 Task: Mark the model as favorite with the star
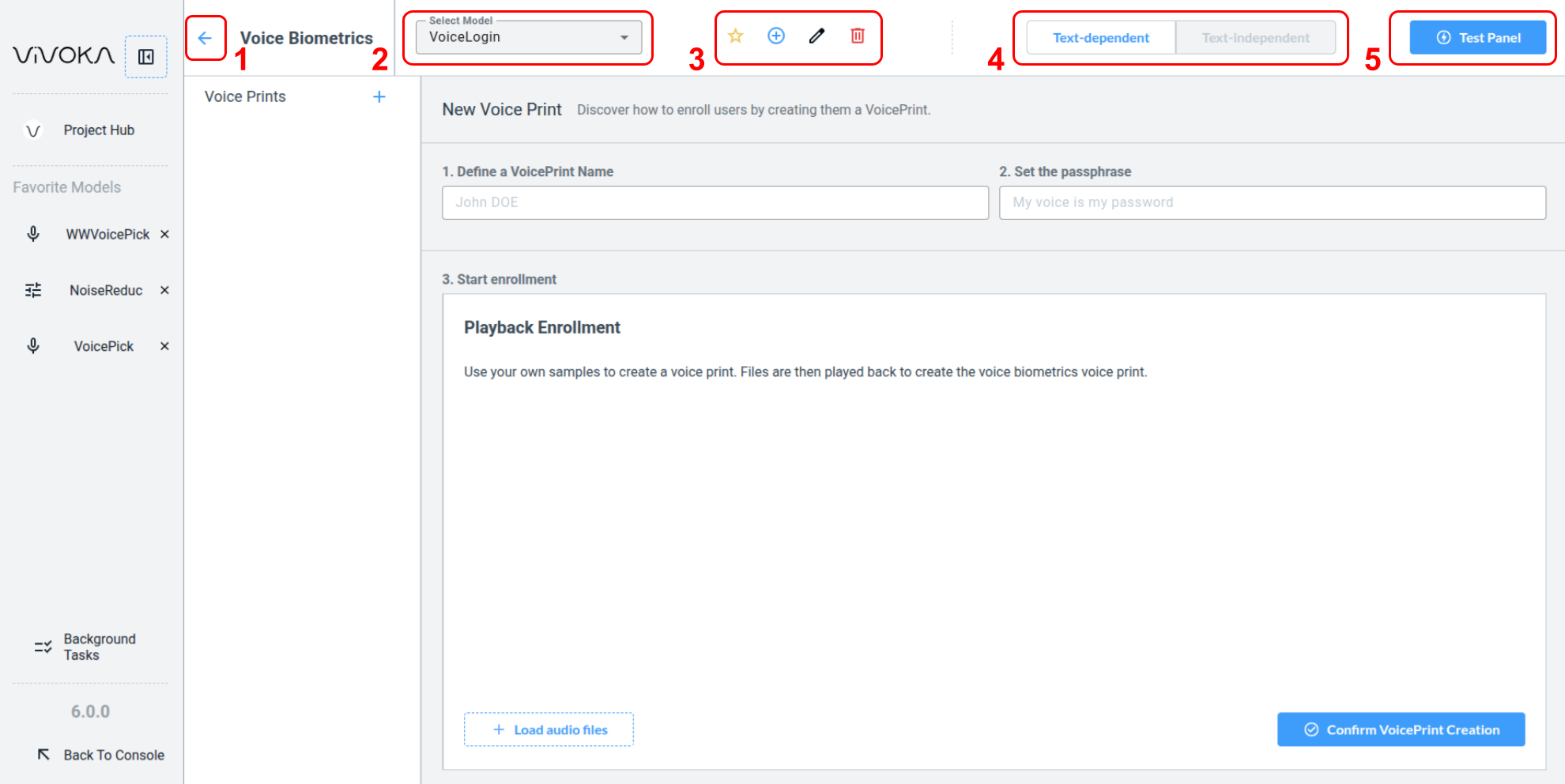click(735, 36)
